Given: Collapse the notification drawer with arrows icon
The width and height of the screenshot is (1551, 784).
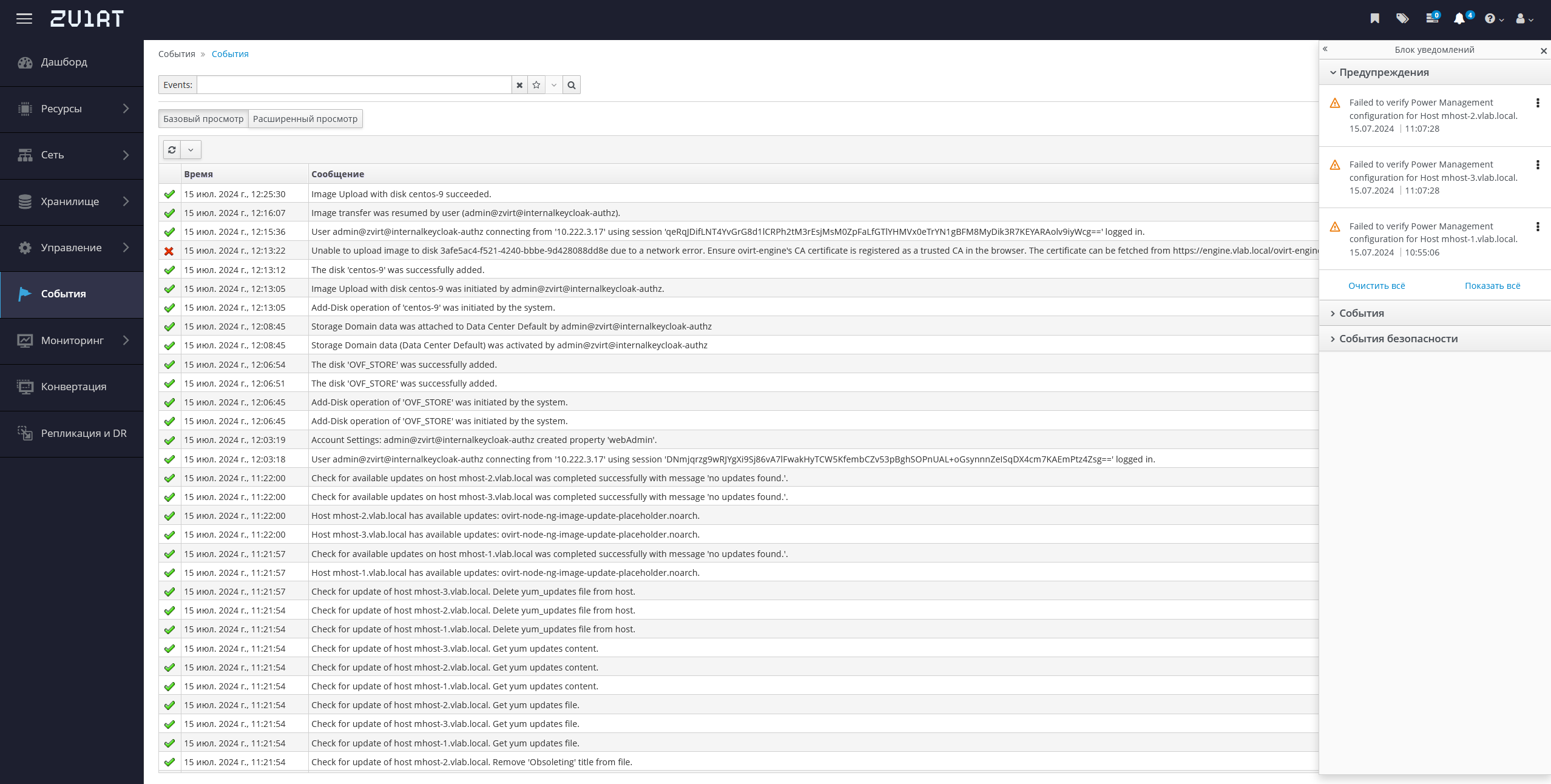Looking at the screenshot, I should 1325,49.
